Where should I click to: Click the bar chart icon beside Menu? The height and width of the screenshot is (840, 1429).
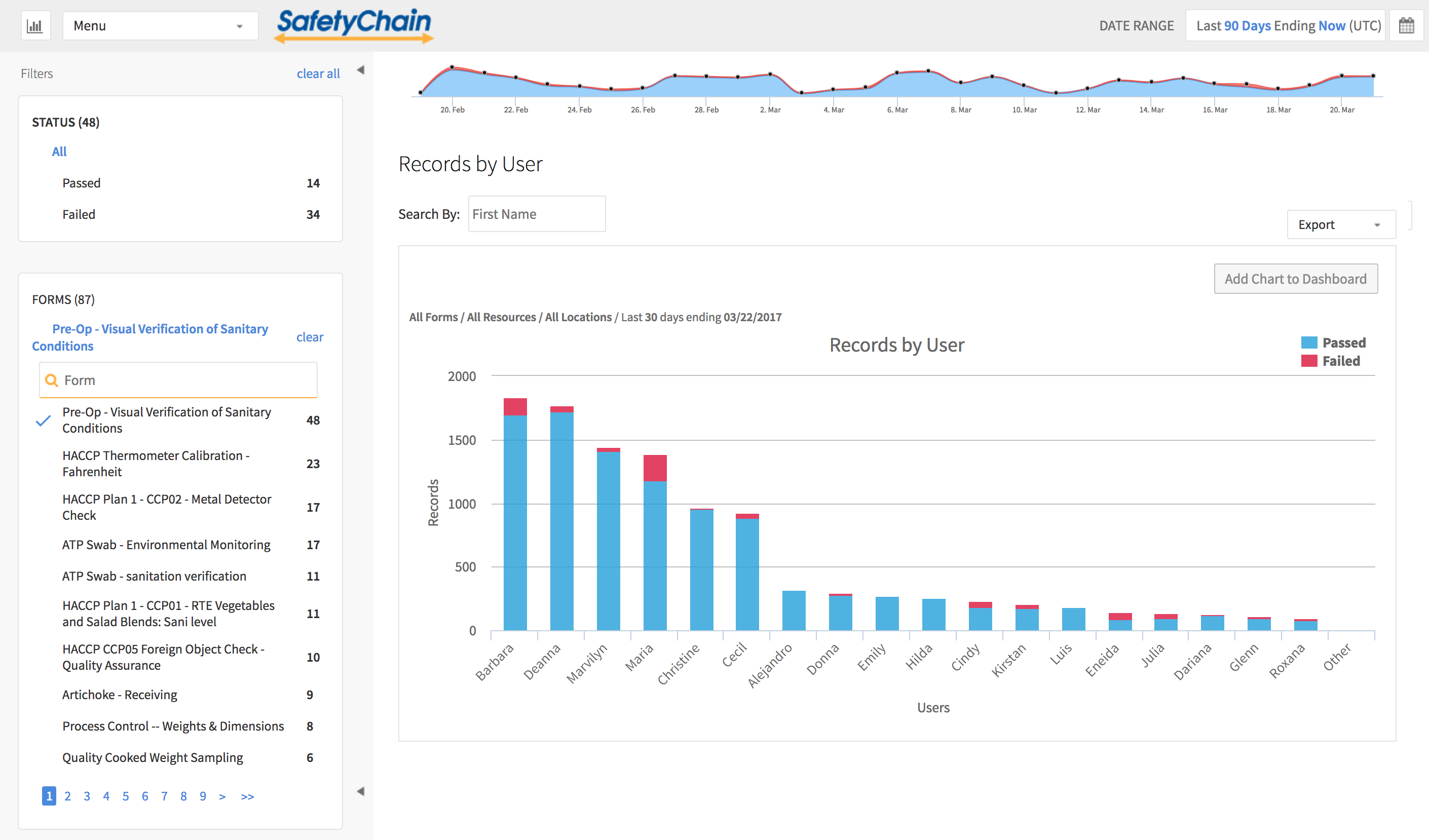pyautogui.click(x=35, y=26)
